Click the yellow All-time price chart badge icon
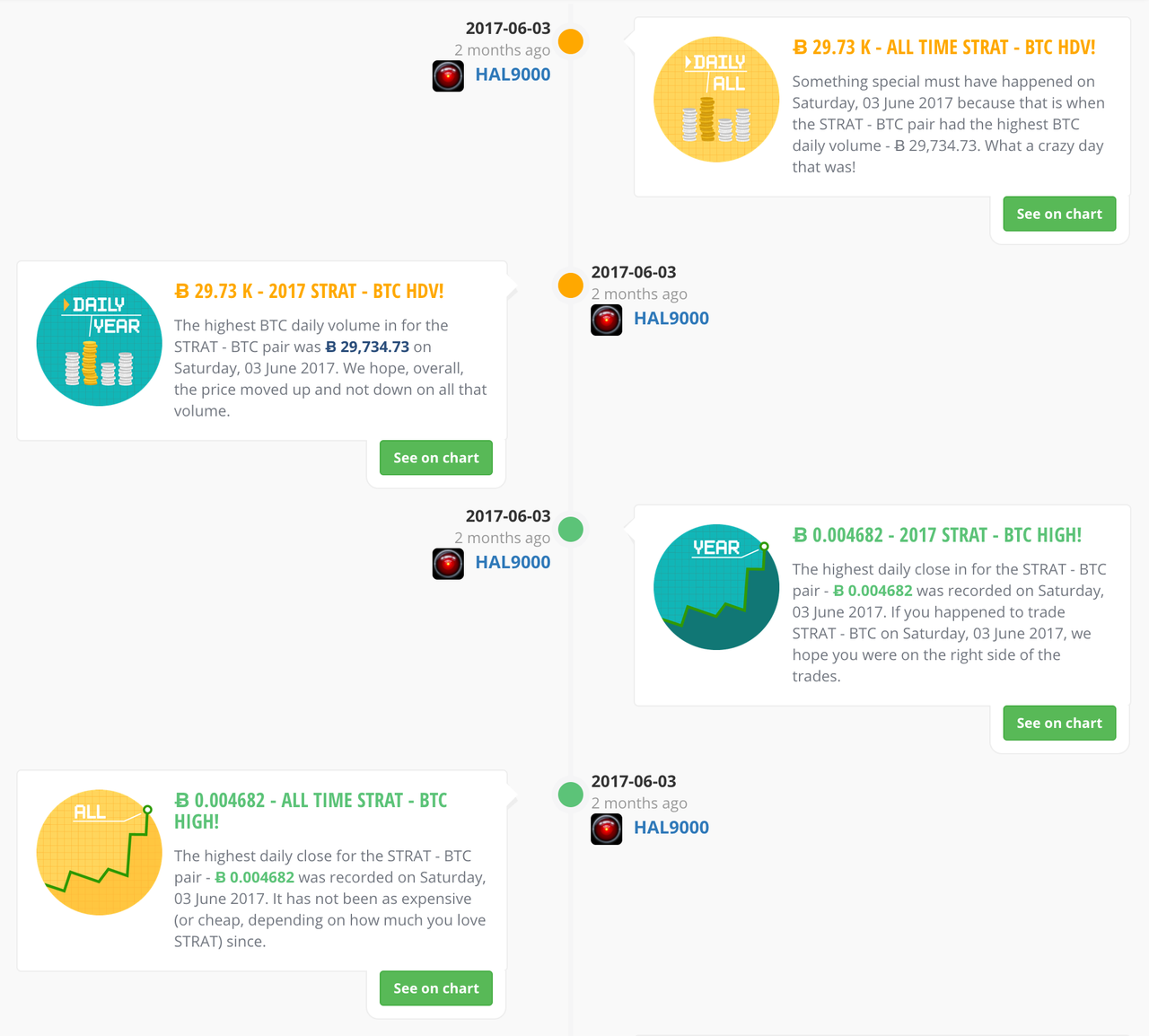Image resolution: width=1149 pixels, height=1036 pixels. tap(100, 852)
